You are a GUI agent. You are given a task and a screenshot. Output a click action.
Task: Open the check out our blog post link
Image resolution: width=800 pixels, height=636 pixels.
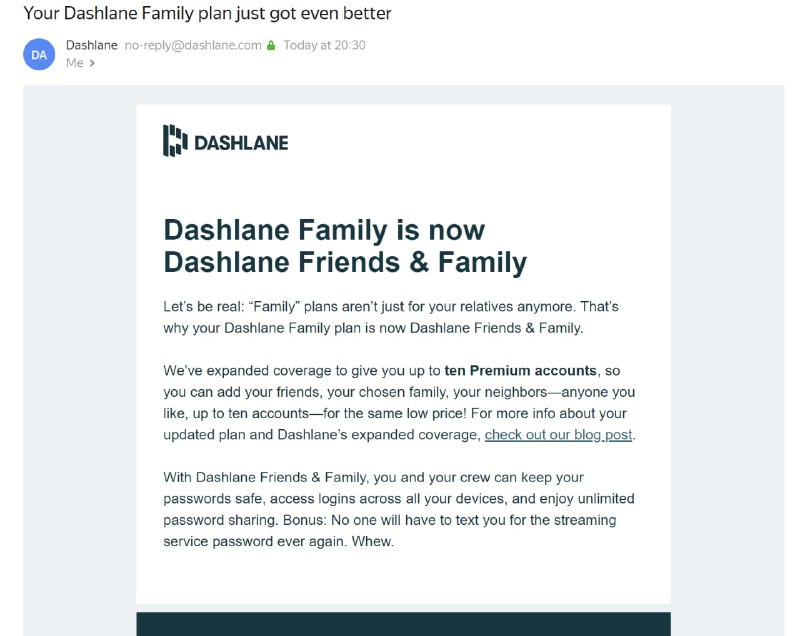click(557, 435)
